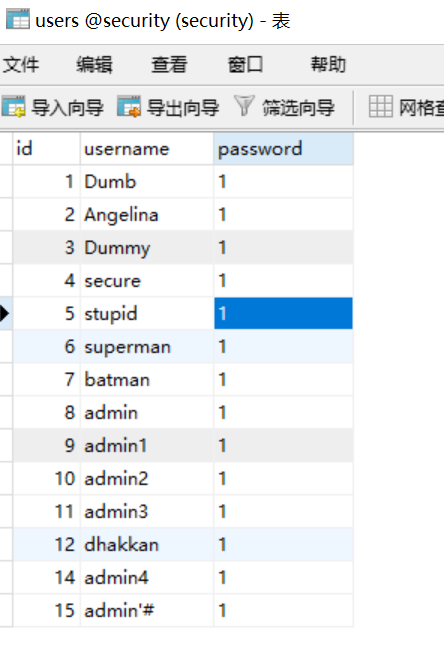The height and width of the screenshot is (658, 444).
Task: Open the 帮助 menu
Action: 328,65
